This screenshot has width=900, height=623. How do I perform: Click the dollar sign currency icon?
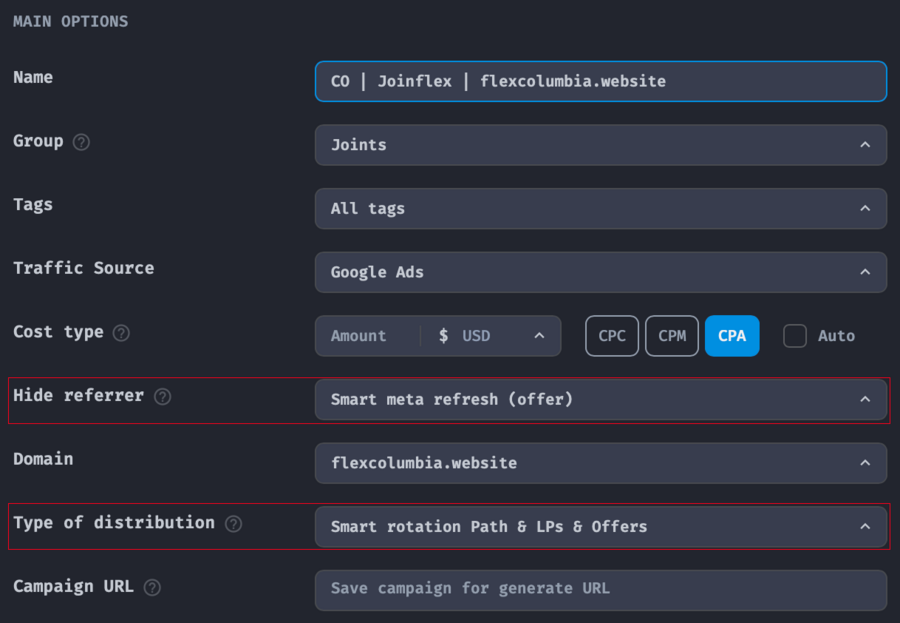point(443,336)
